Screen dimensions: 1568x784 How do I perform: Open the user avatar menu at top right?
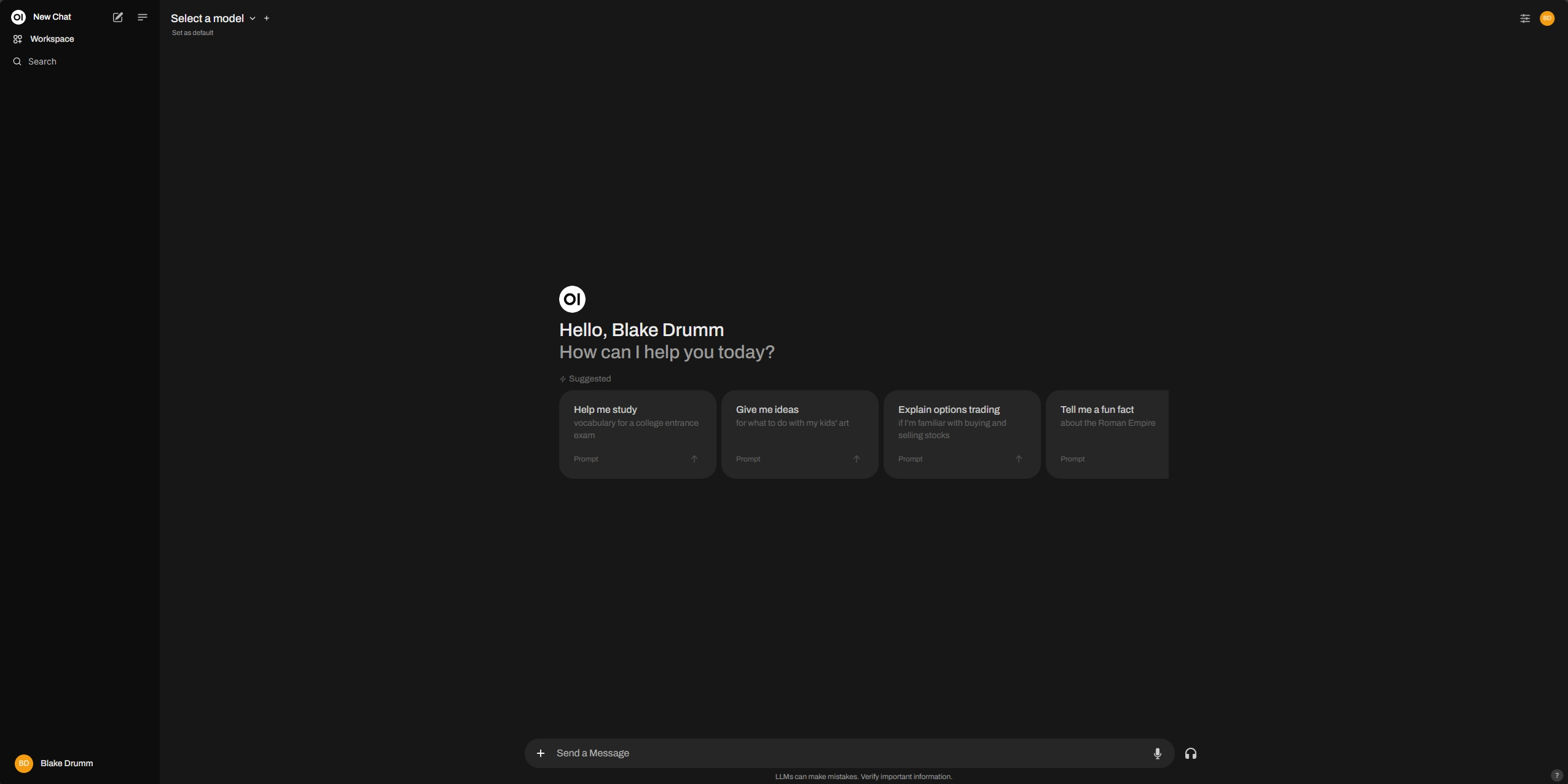coord(1547,18)
